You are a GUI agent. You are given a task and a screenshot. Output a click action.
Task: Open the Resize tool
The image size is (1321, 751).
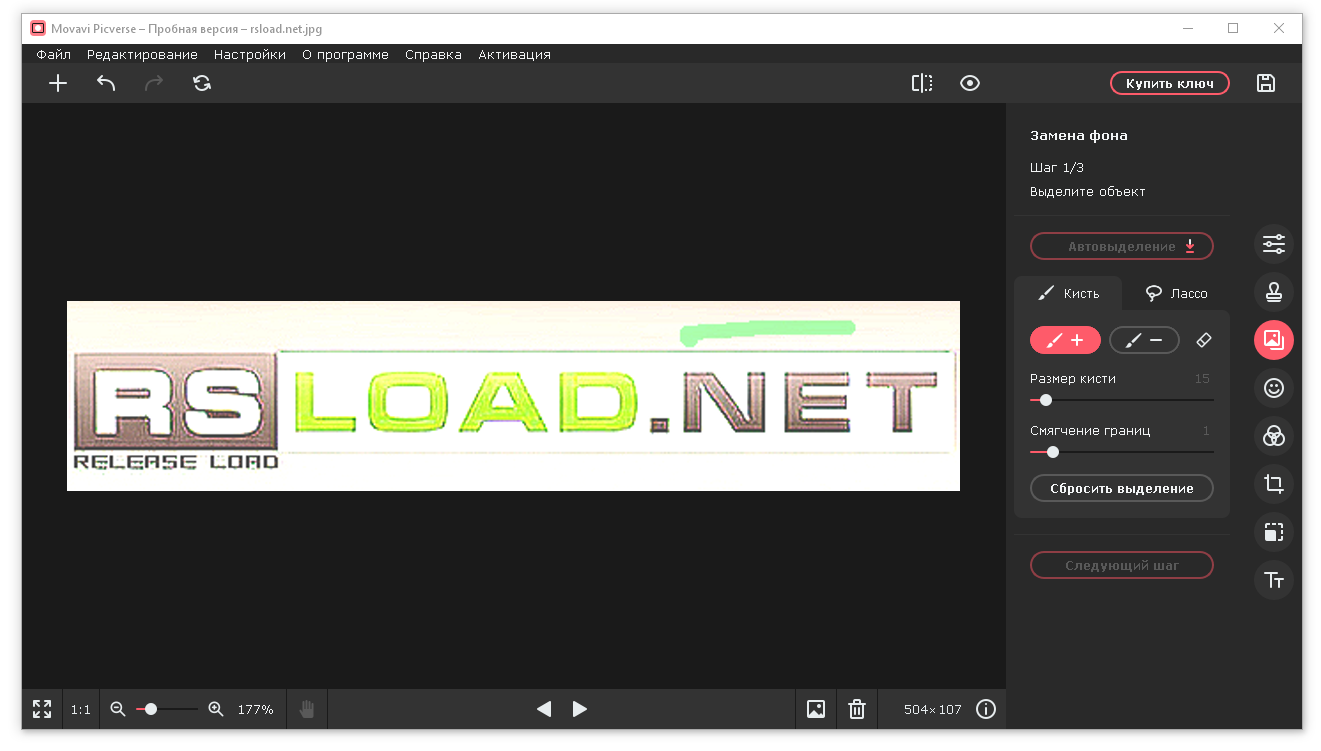[1274, 532]
